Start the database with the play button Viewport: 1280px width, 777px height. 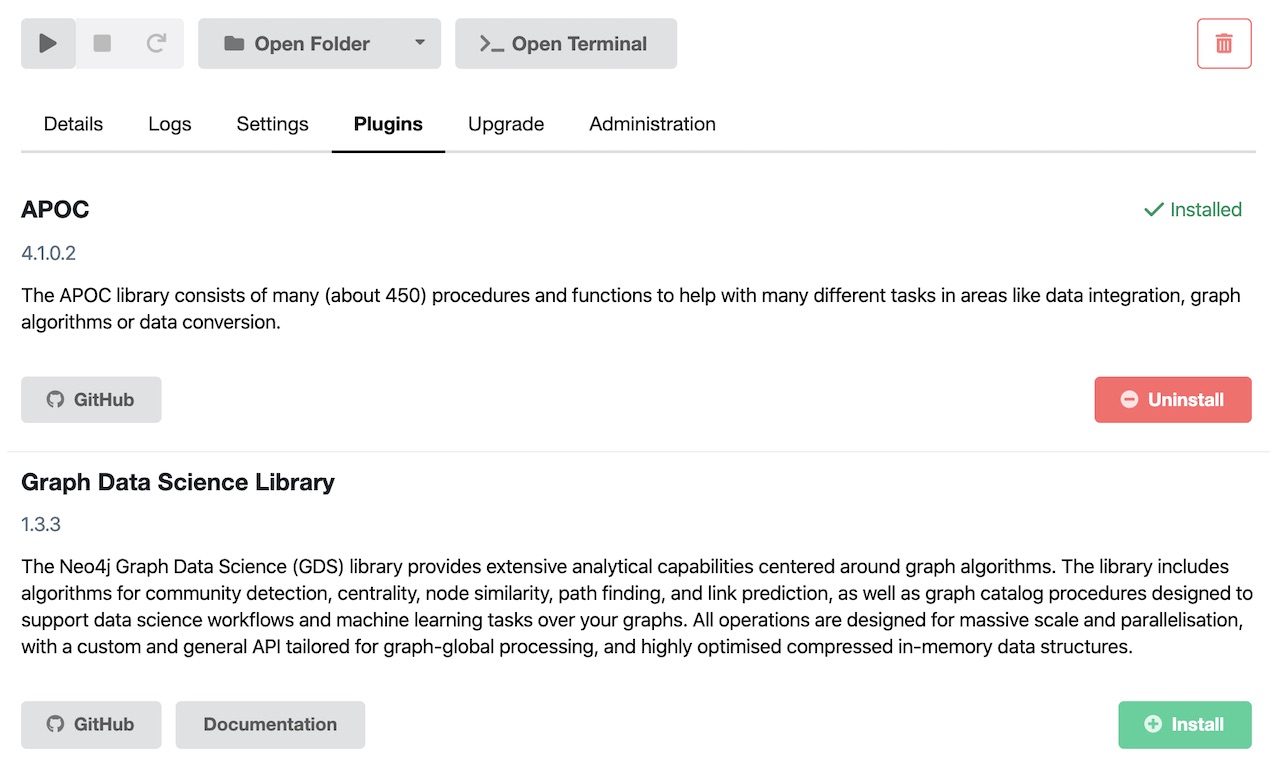[48, 43]
